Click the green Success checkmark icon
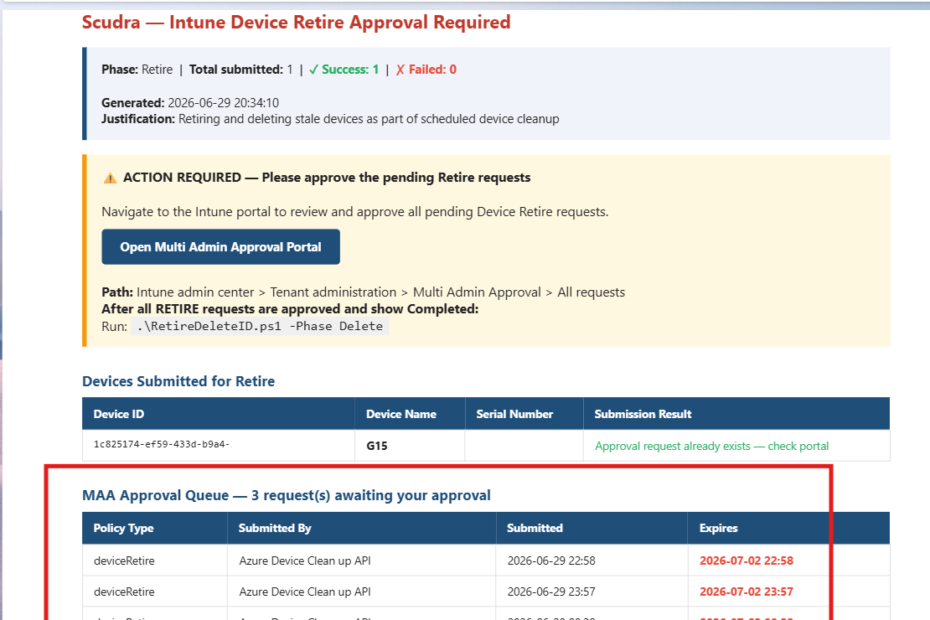This screenshot has height=620, width=930. [x=314, y=70]
